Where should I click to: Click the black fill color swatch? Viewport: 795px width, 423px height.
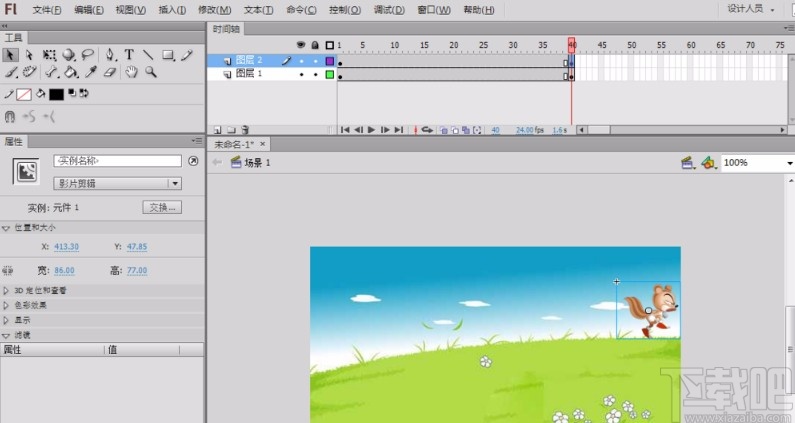pyautogui.click(x=56, y=94)
